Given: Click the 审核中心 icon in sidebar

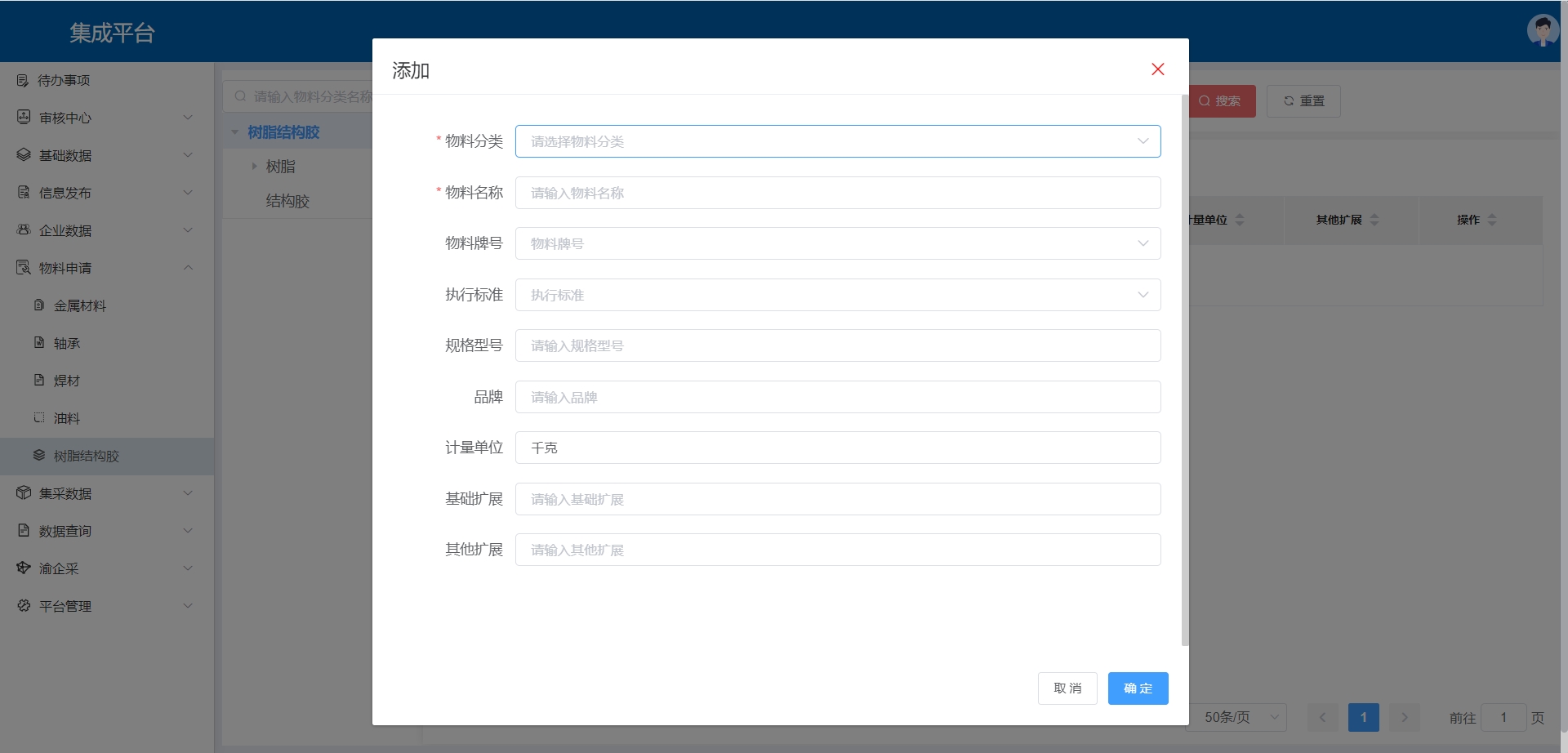Looking at the screenshot, I should pos(24,118).
